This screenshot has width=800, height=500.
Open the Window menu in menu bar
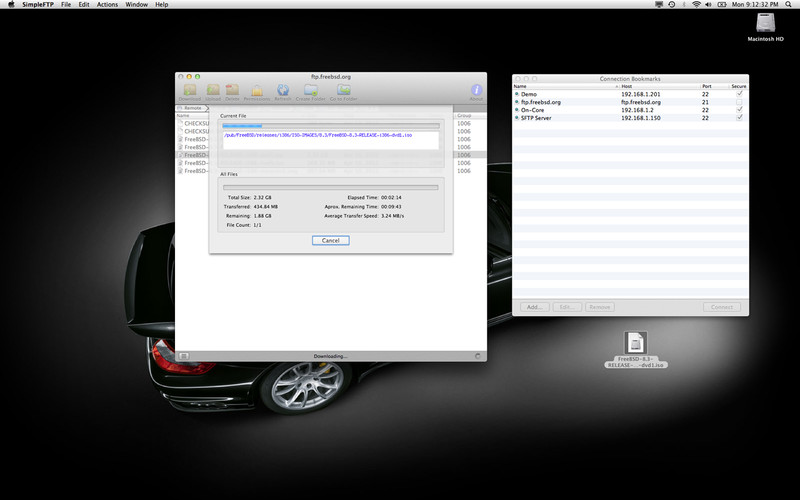(136, 5)
